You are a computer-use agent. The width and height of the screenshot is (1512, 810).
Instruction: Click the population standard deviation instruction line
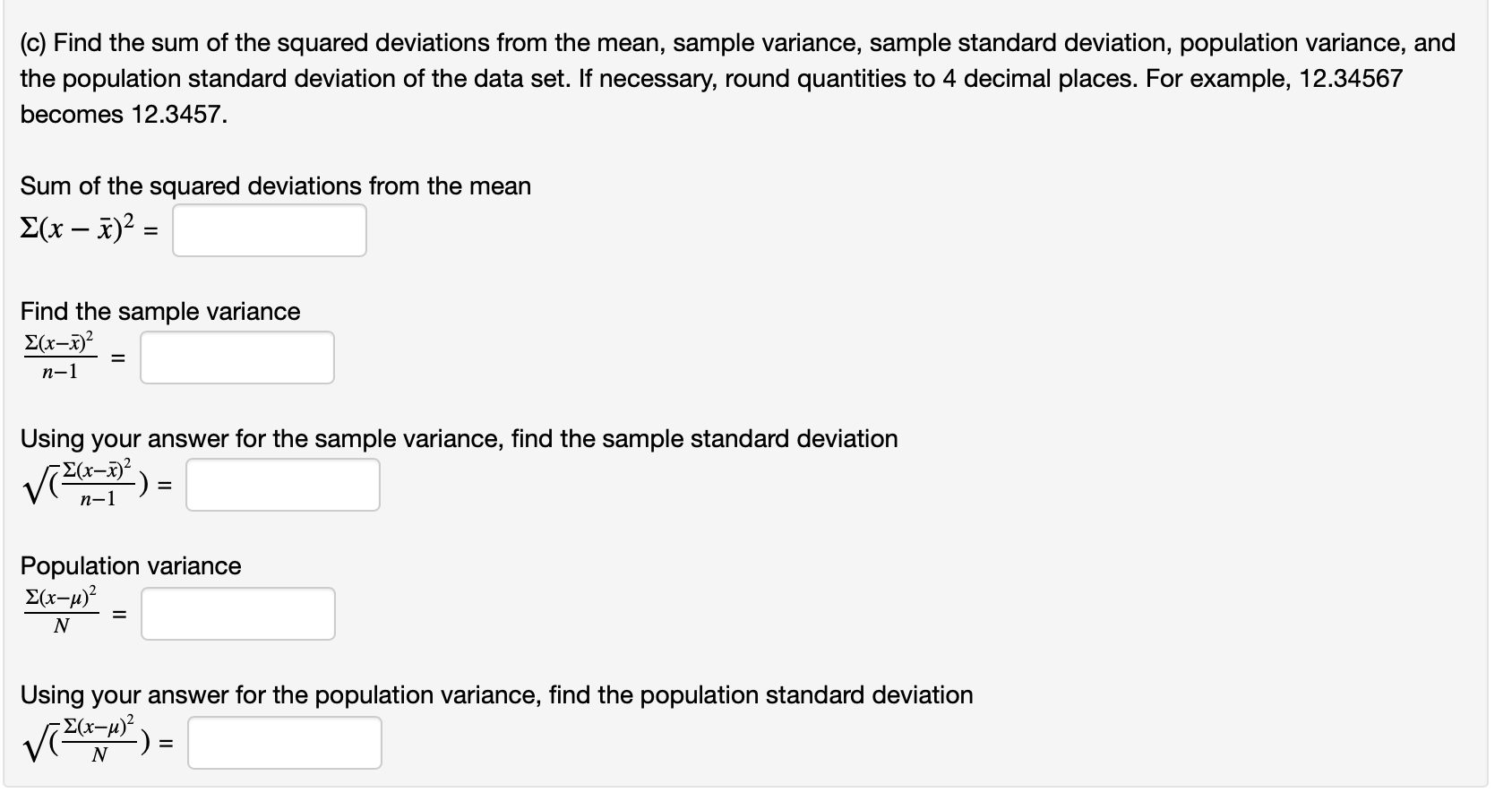coord(495,694)
